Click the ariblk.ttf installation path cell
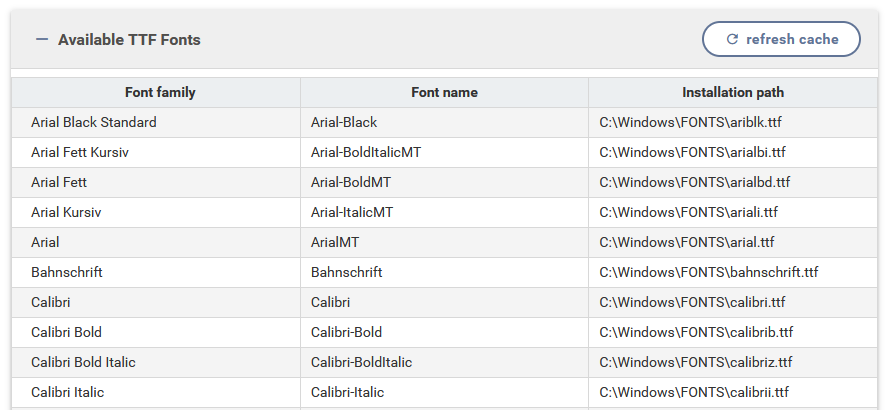The image size is (887, 410). coord(688,122)
